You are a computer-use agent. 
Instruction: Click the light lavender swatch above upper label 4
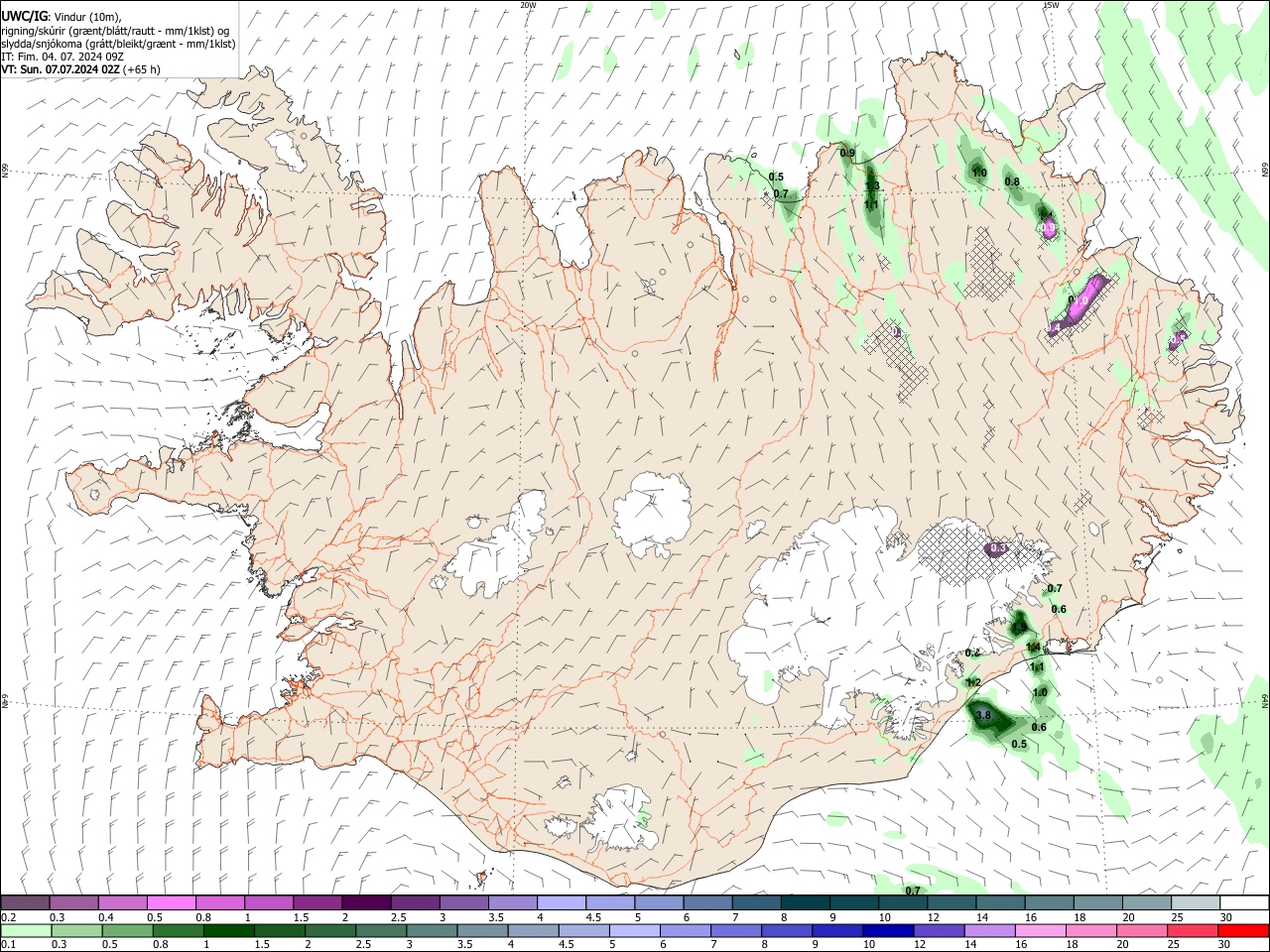562,902
